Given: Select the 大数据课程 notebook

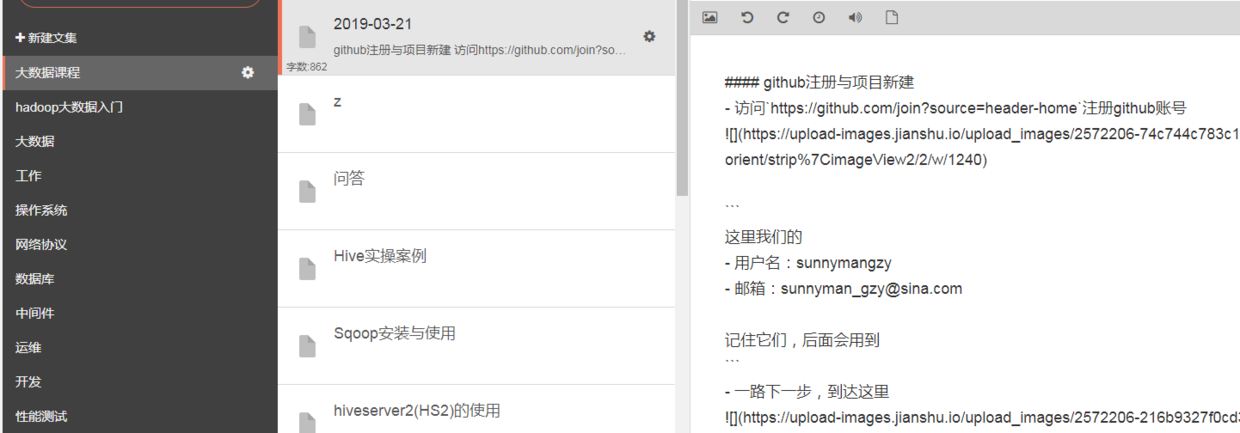Looking at the screenshot, I should click(139, 72).
